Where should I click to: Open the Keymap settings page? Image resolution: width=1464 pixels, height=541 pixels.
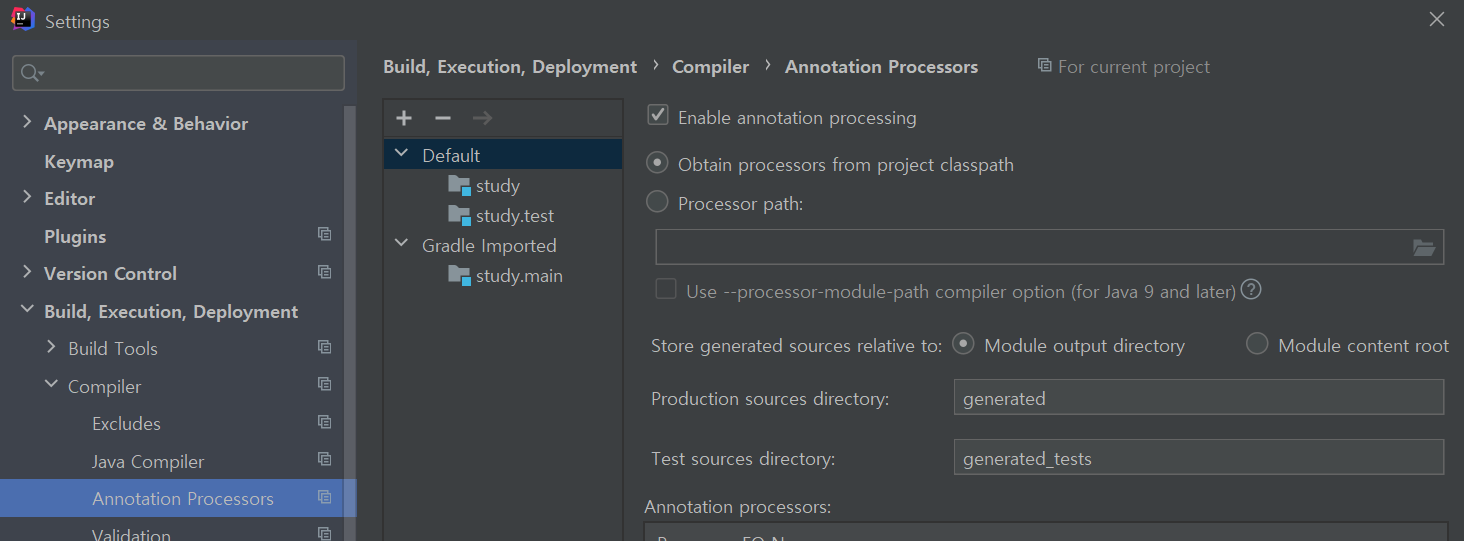[79, 161]
